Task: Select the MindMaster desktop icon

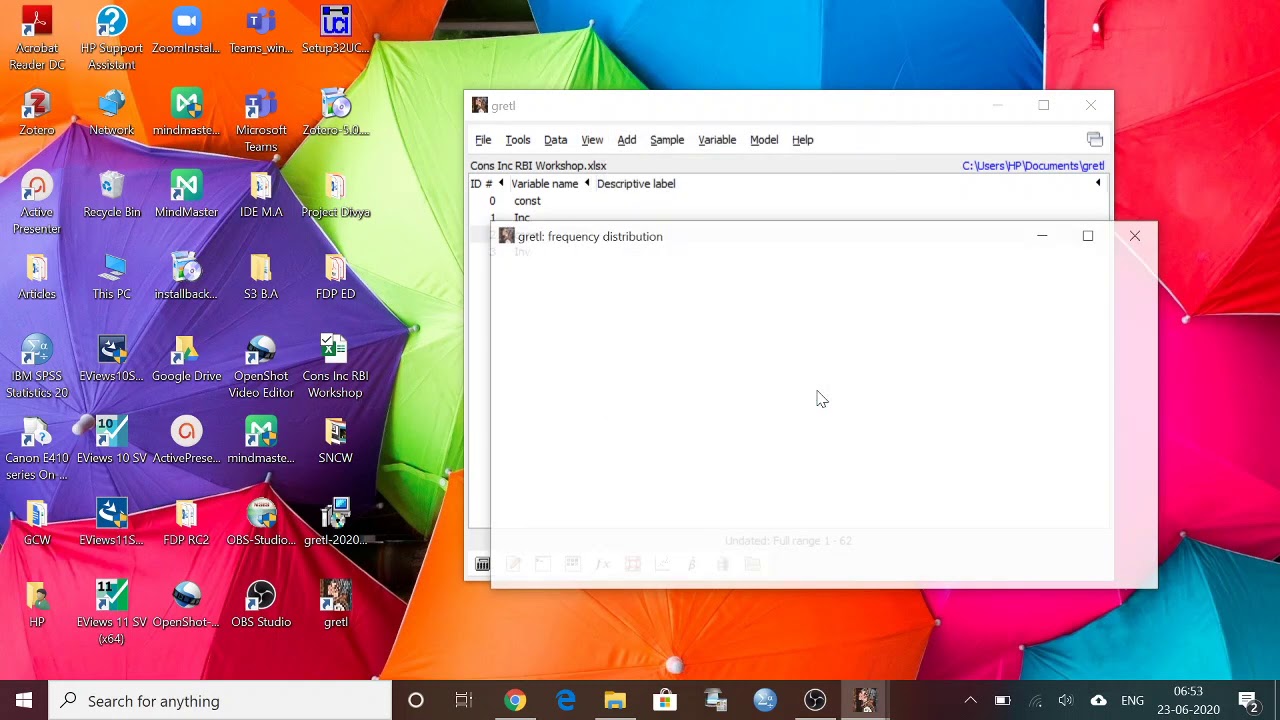Action: pos(186,195)
